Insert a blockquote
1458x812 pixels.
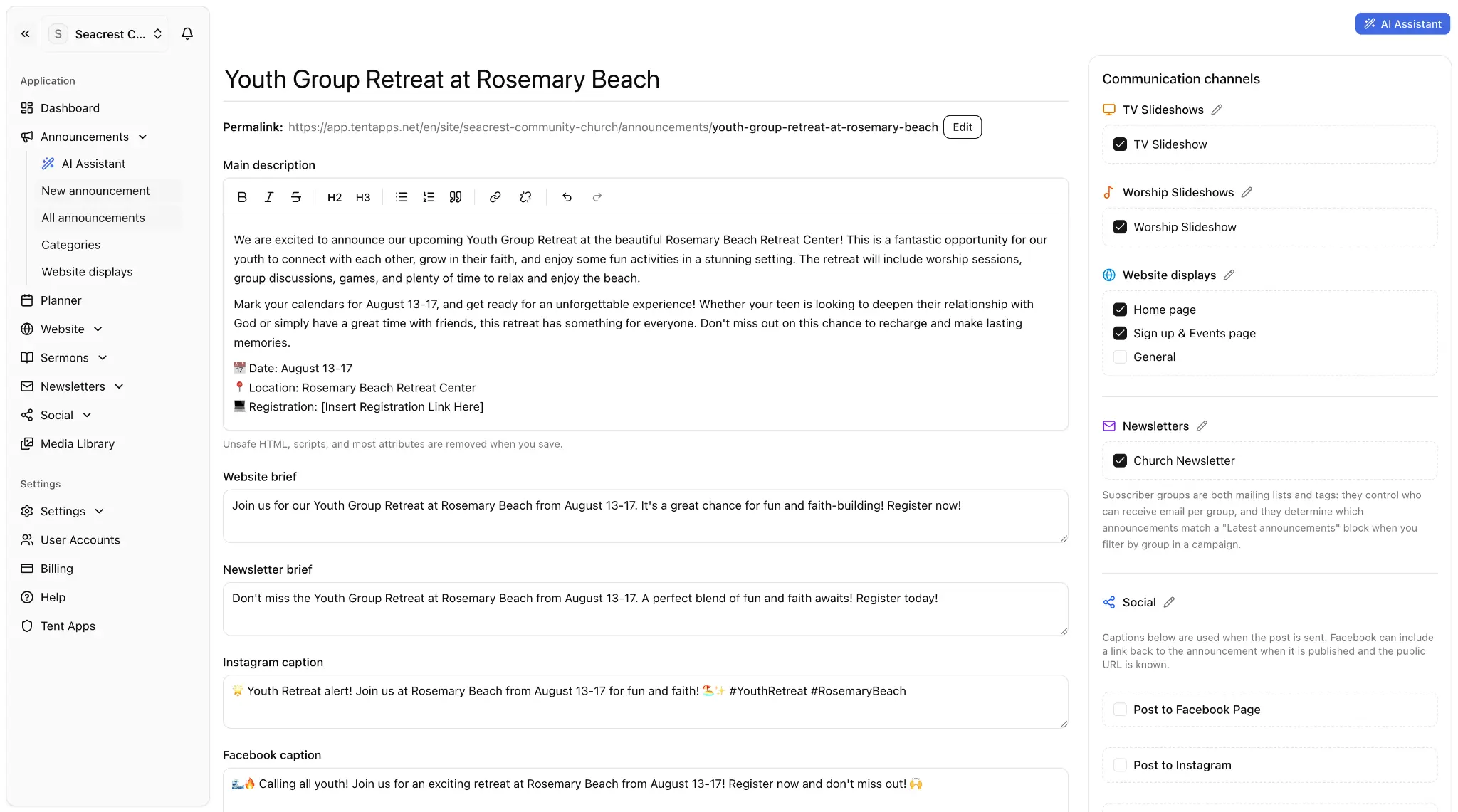tap(456, 197)
